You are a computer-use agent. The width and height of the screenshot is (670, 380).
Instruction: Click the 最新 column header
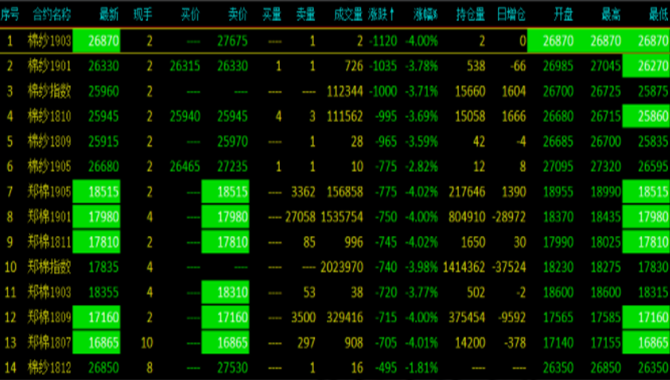tap(109, 15)
